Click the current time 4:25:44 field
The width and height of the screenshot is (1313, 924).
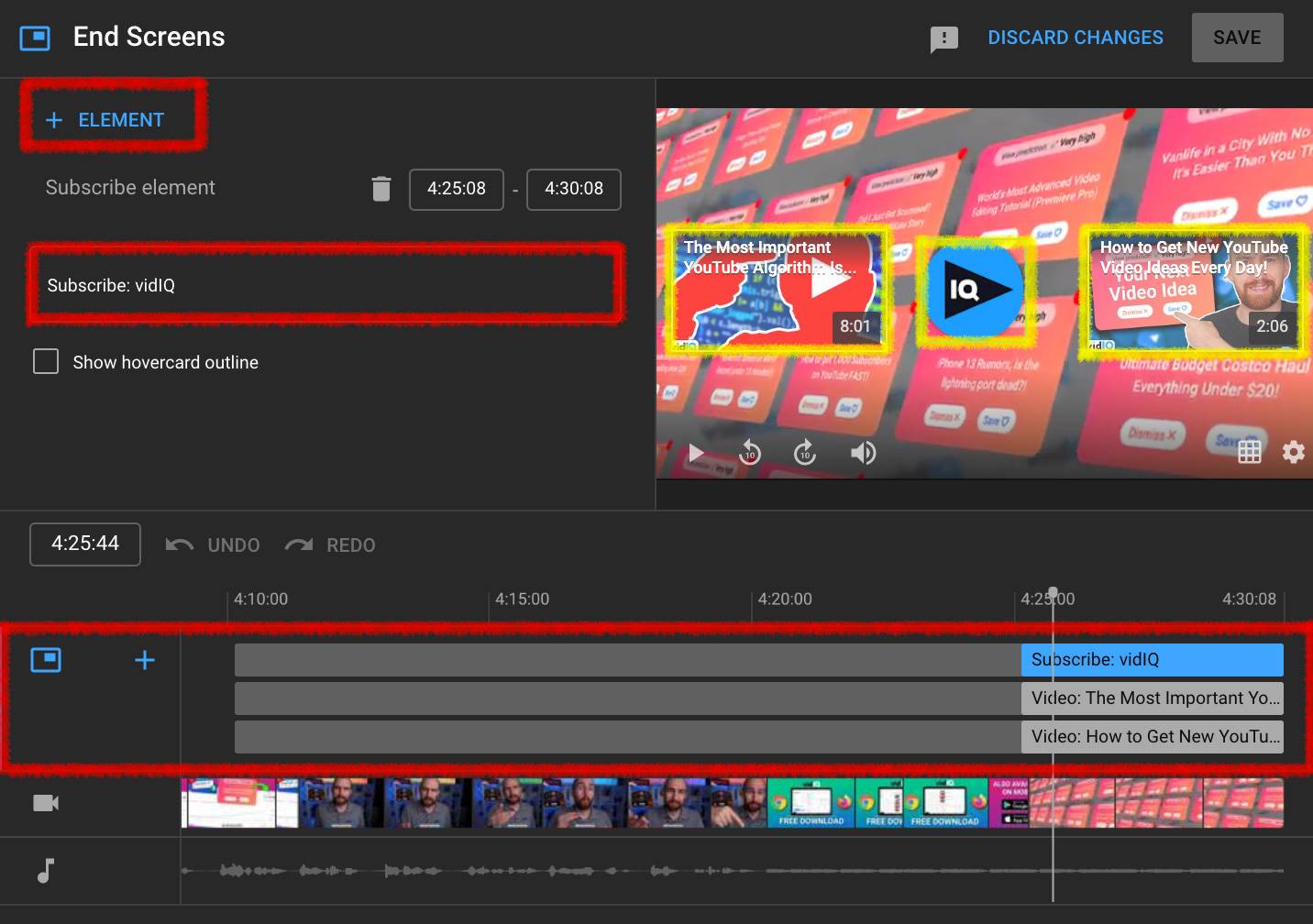[x=85, y=544]
